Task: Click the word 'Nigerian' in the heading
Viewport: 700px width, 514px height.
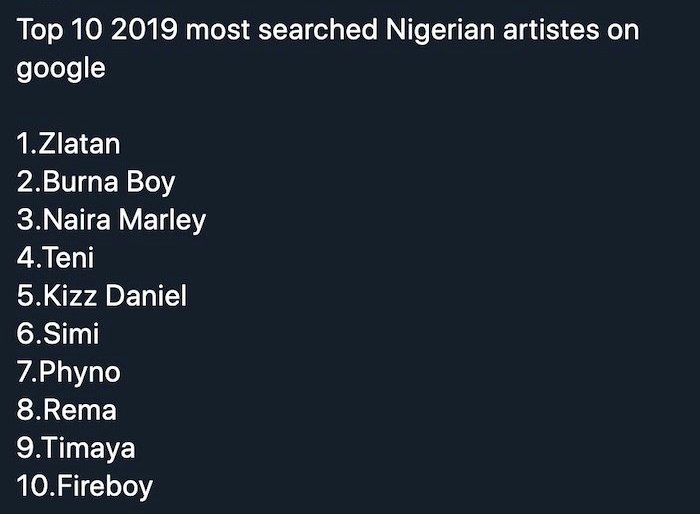Action: click(x=440, y=31)
